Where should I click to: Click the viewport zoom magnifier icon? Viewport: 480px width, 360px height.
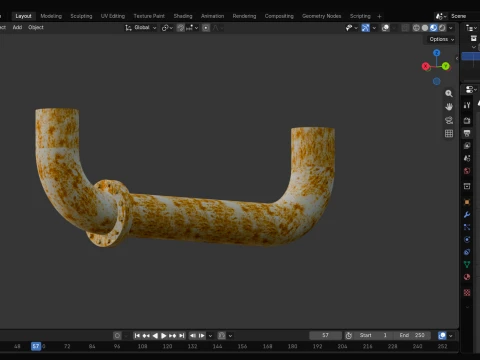click(449, 94)
